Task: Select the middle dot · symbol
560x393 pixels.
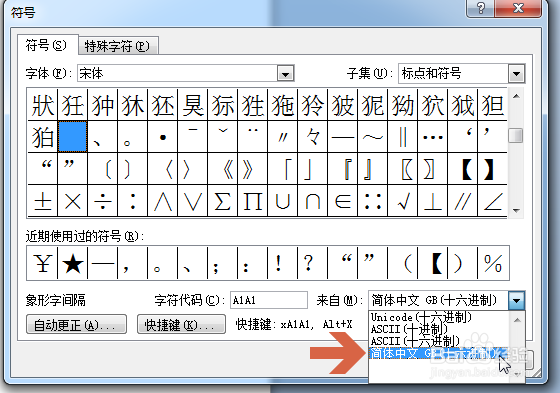Action: tap(162, 136)
